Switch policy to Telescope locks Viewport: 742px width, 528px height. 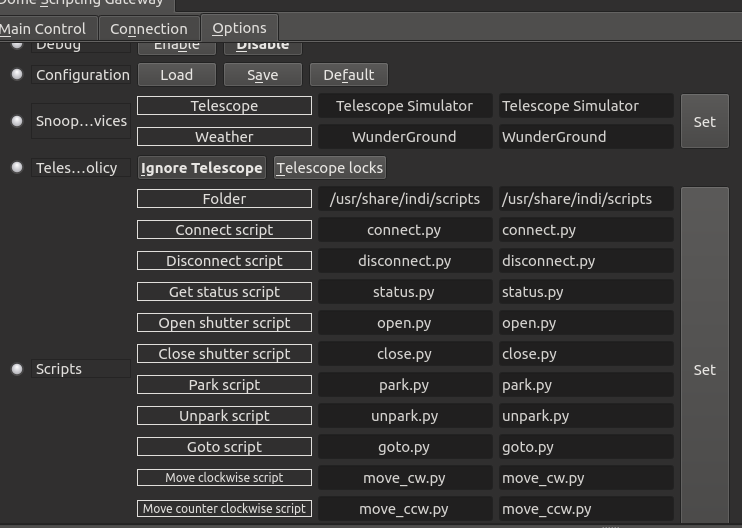pyautogui.click(x=330, y=168)
